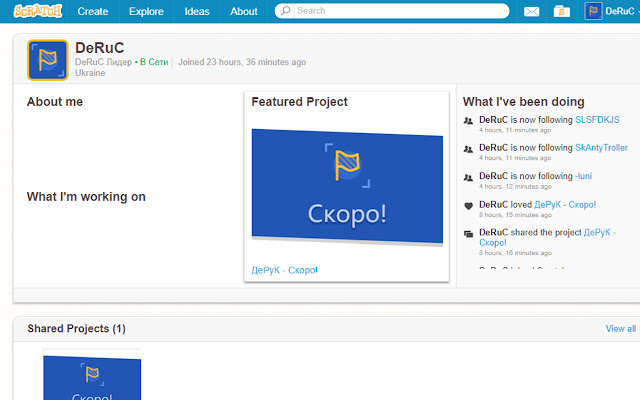The width and height of the screenshot is (640, 400).
Task: Go to the Ideas page
Action: (x=197, y=11)
